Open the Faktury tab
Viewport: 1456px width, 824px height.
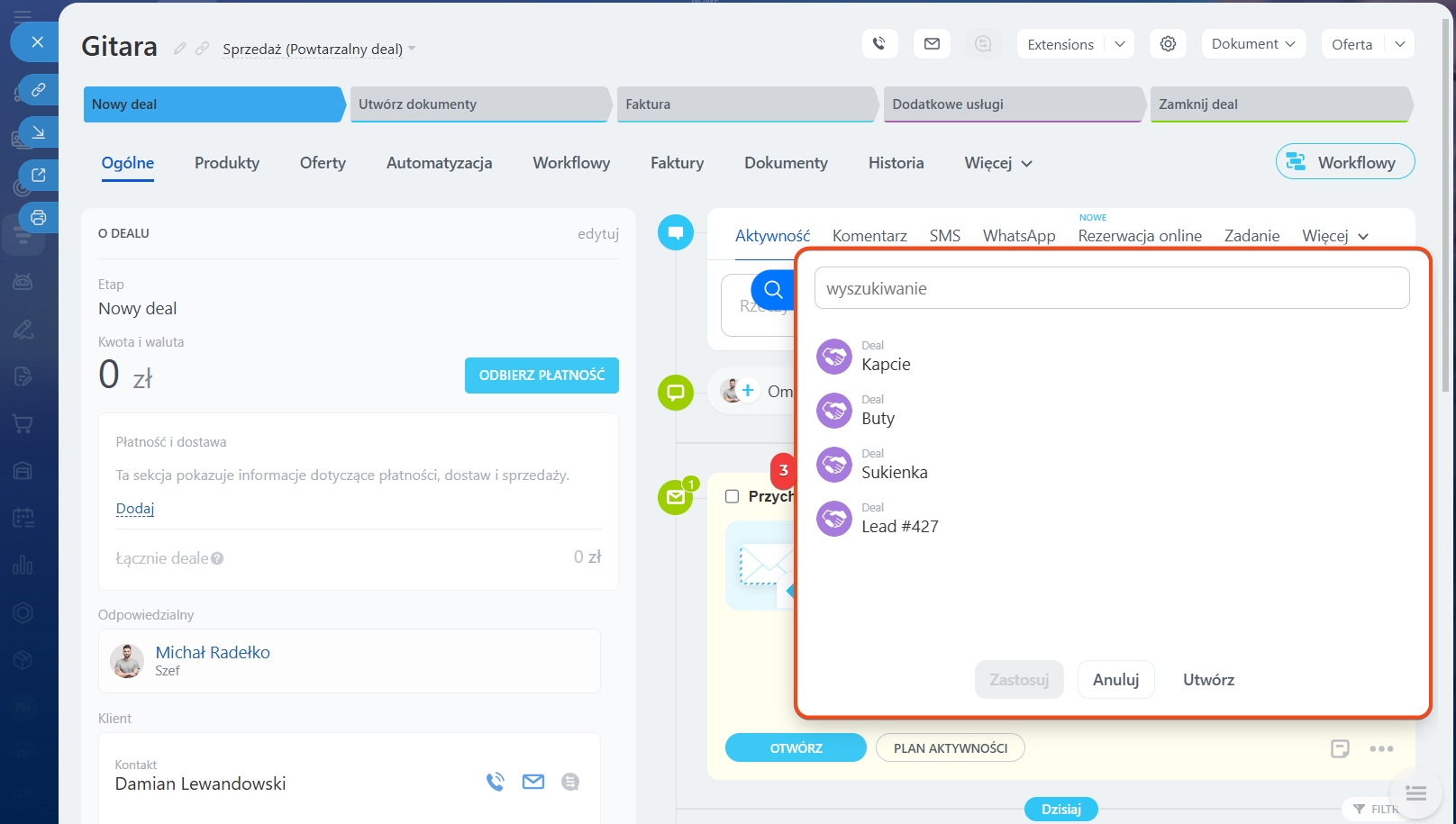(678, 163)
